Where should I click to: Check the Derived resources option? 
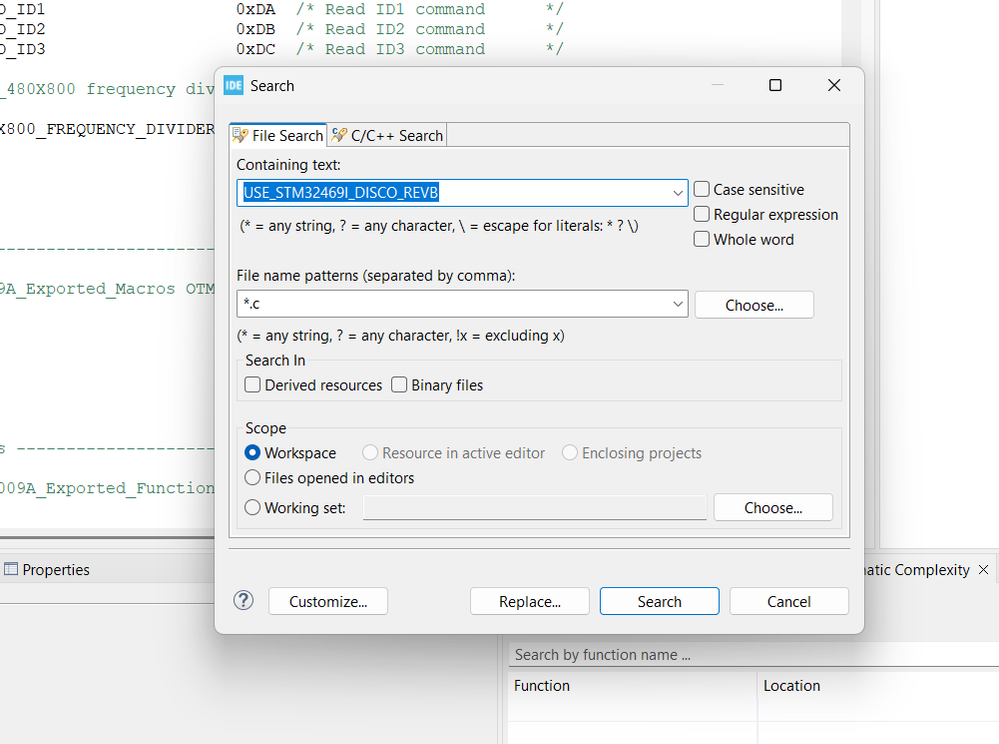pyautogui.click(x=252, y=385)
